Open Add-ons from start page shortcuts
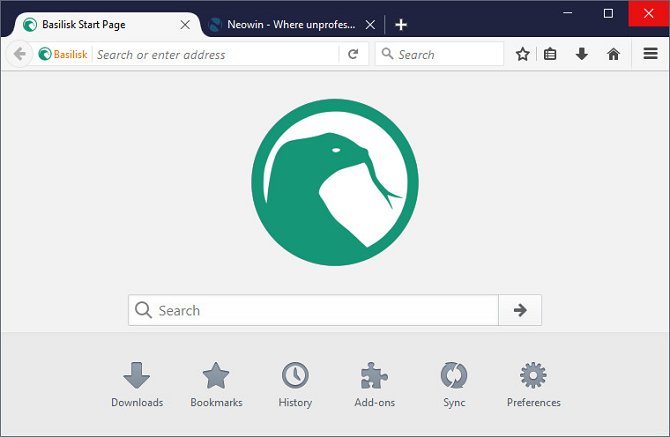Screen dimensions: 670x437 tap(374, 385)
